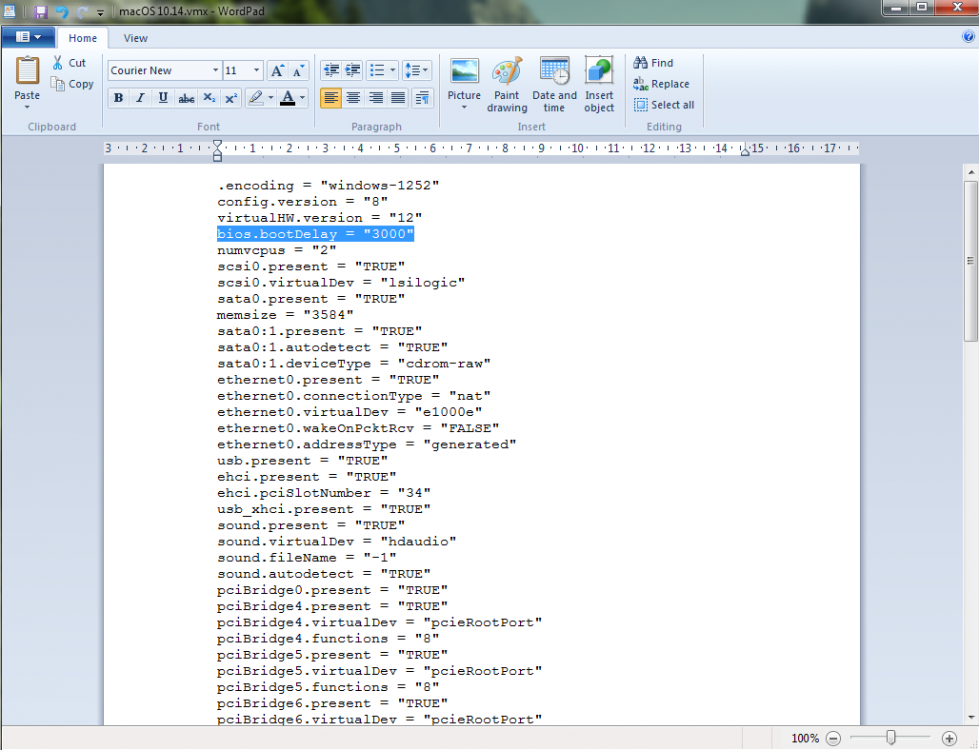Image resolution: width=979 pixels, height=750 pixels.
Task: Open the highlight color dropdown arrow
Action: [x=270, y=98]
